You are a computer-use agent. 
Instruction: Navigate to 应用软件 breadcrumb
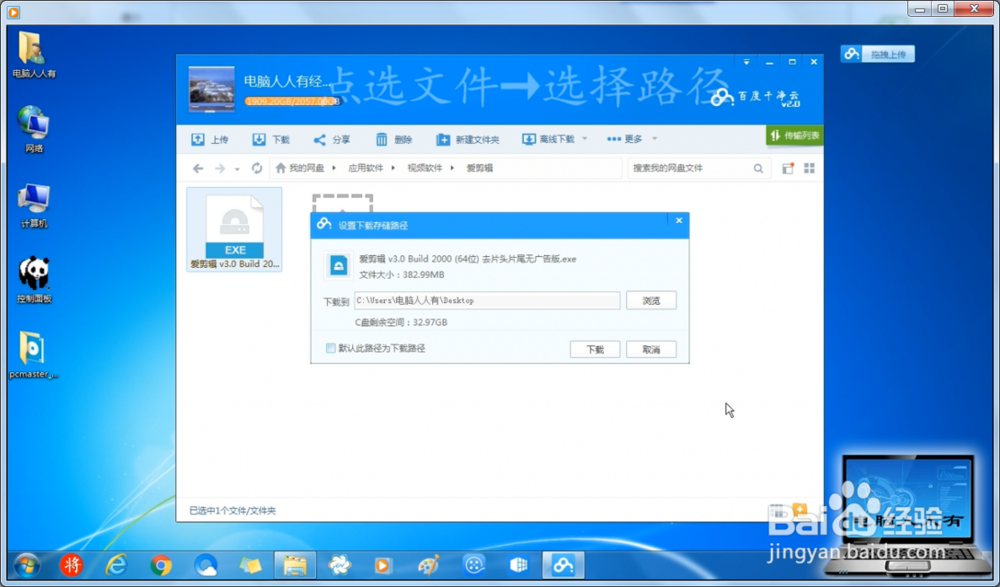point(365,168)
